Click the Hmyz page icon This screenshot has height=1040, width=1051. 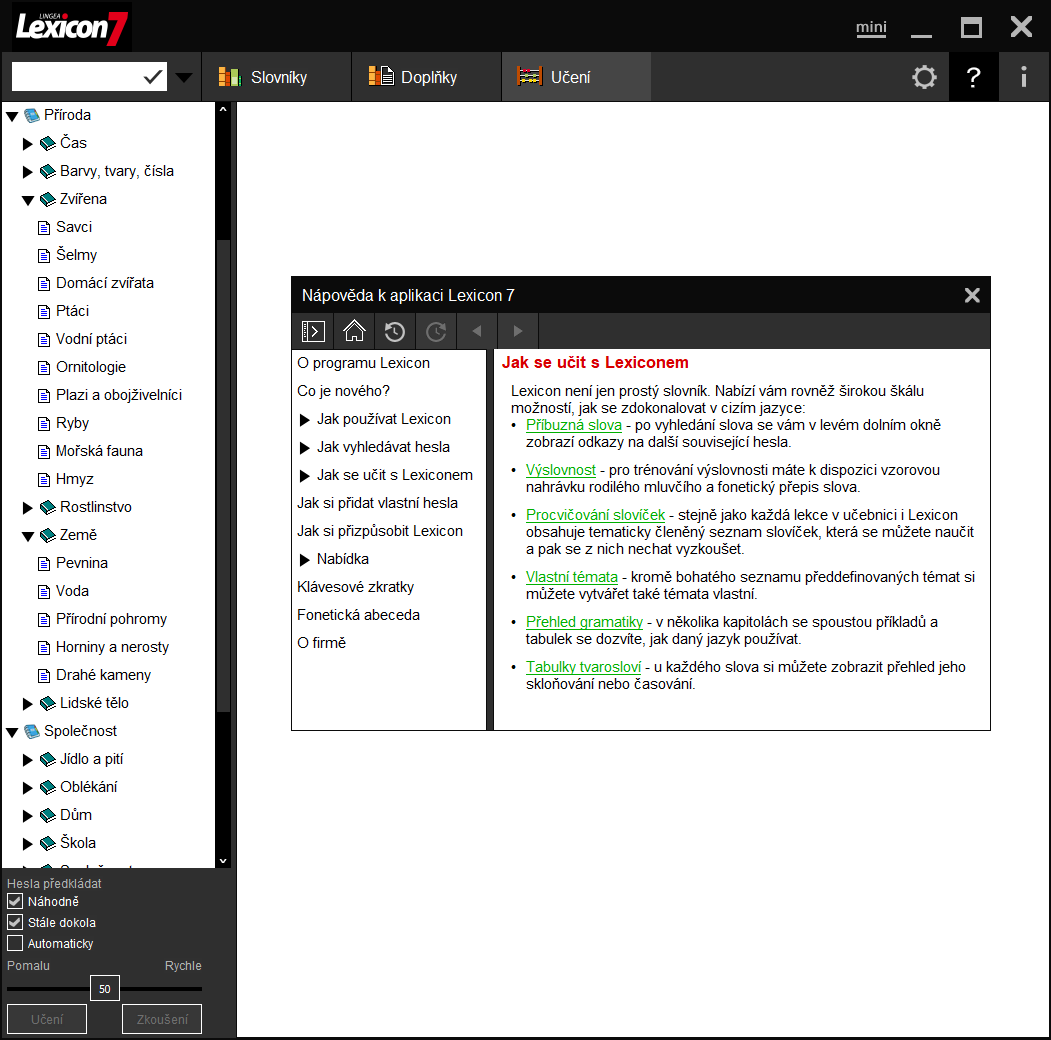44,480
